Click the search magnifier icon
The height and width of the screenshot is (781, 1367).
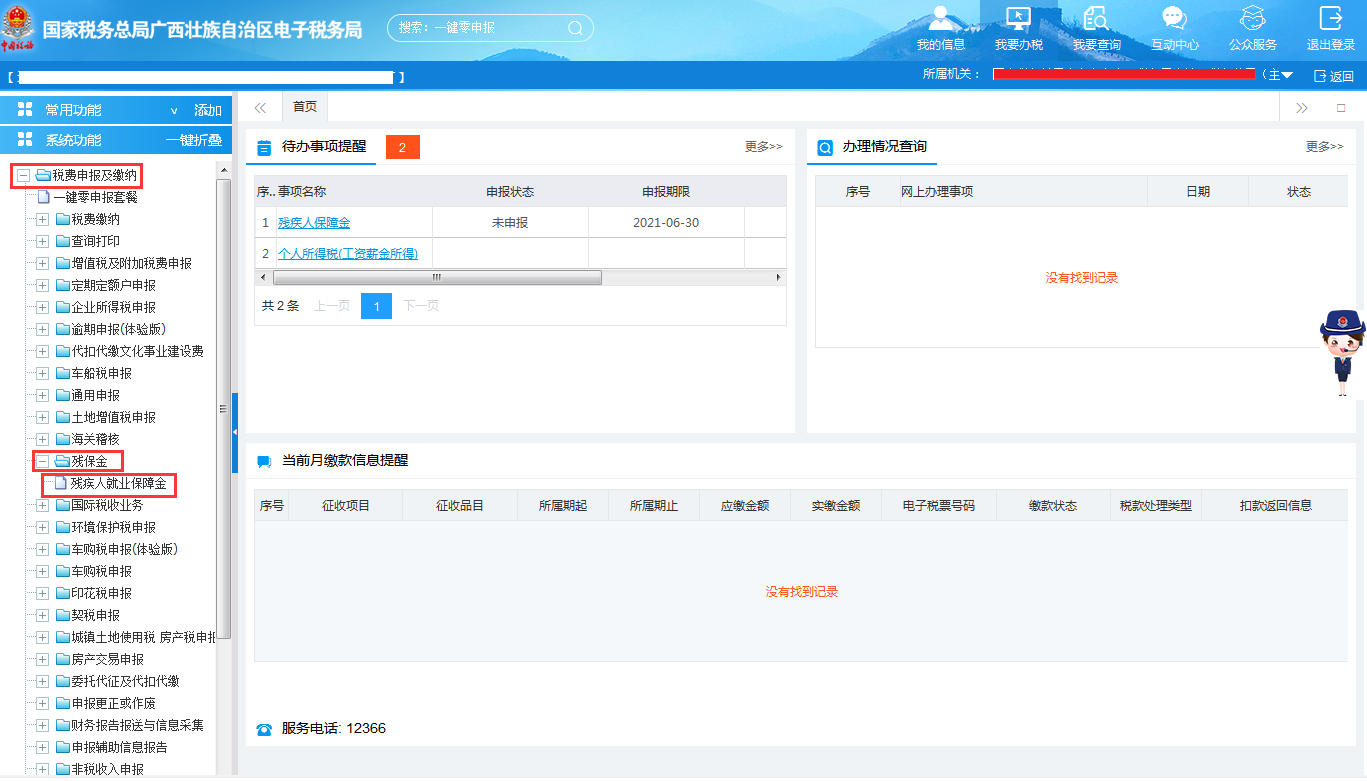pyautogui.click(x=575, y=28)
